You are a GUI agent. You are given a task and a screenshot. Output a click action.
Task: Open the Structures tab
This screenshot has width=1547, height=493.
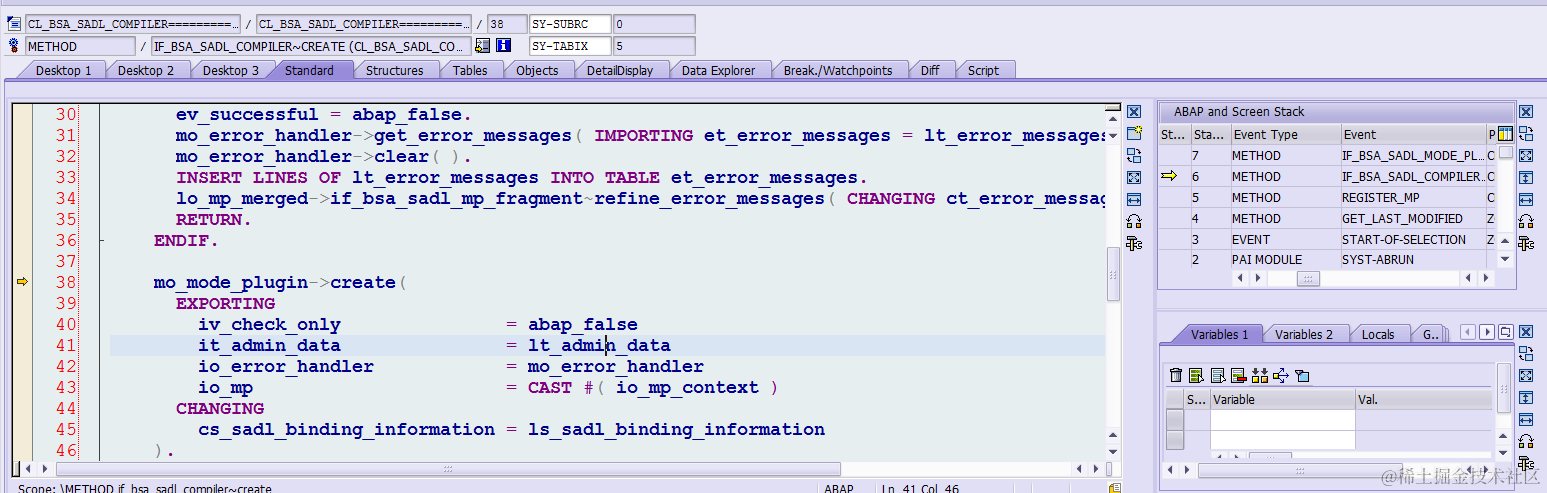pos(394,70)
